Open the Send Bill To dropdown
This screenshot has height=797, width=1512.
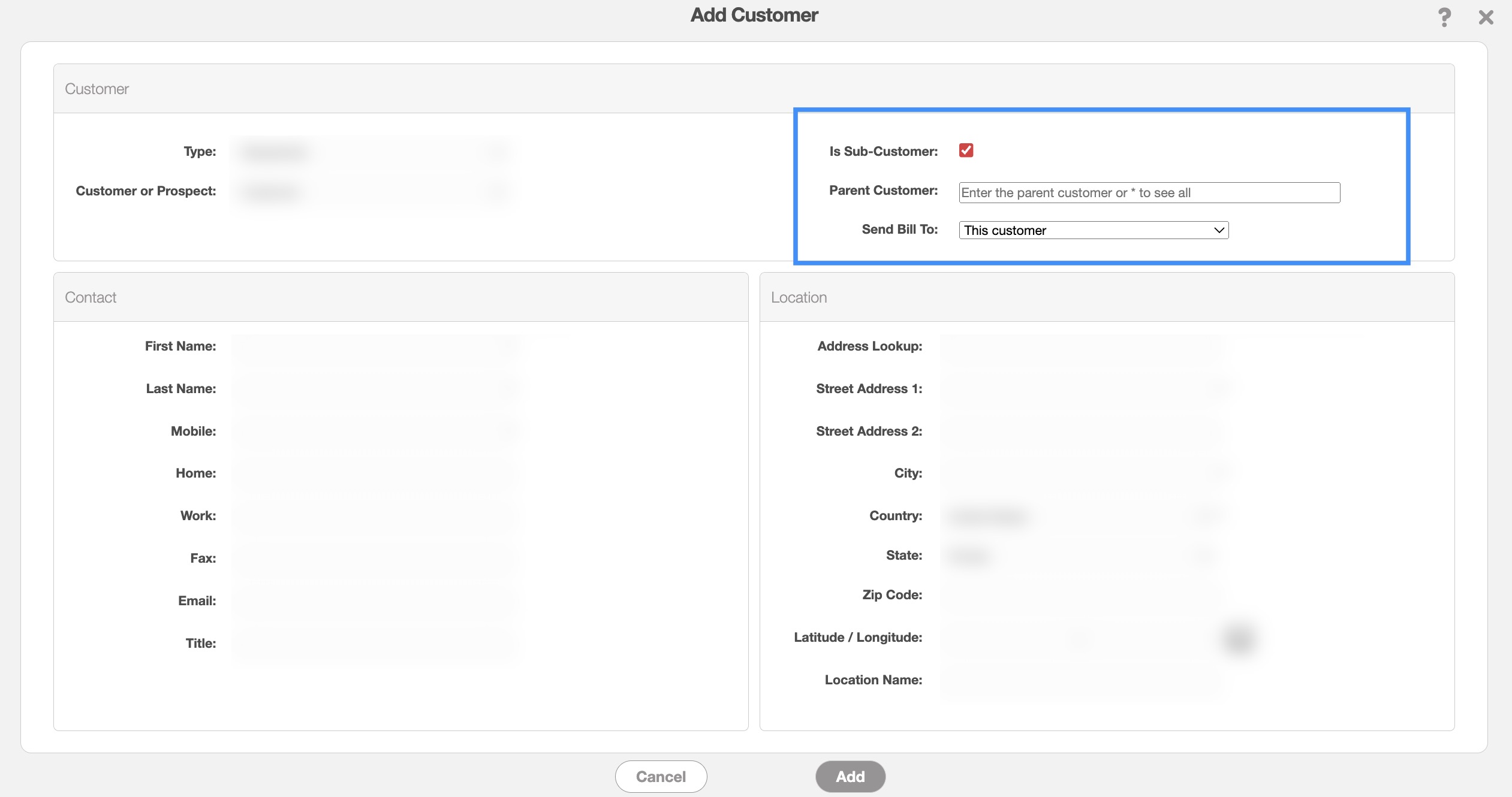[1094, 230]
